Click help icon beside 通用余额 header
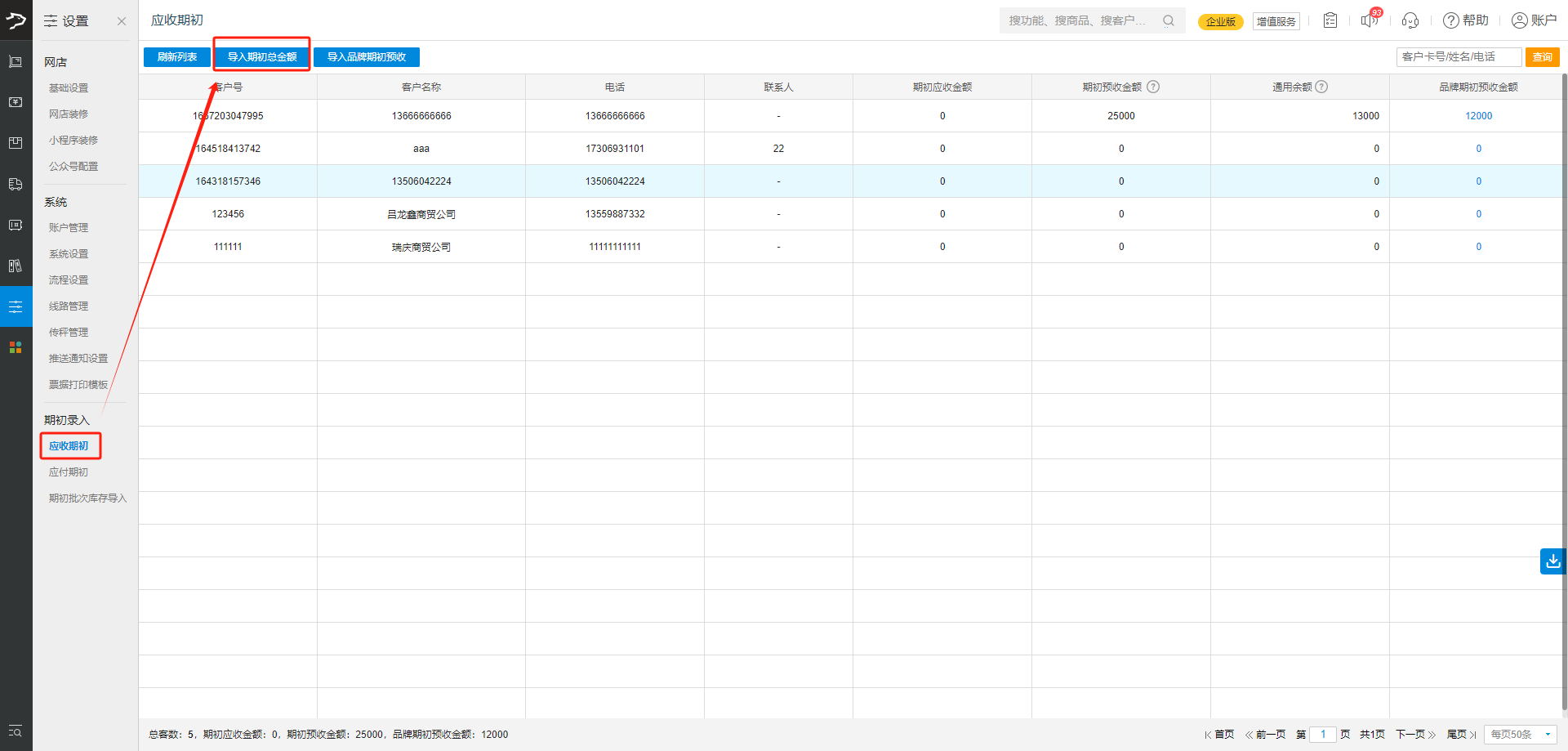Viewport: 1568px width, 751px height. pos(1321,87)
